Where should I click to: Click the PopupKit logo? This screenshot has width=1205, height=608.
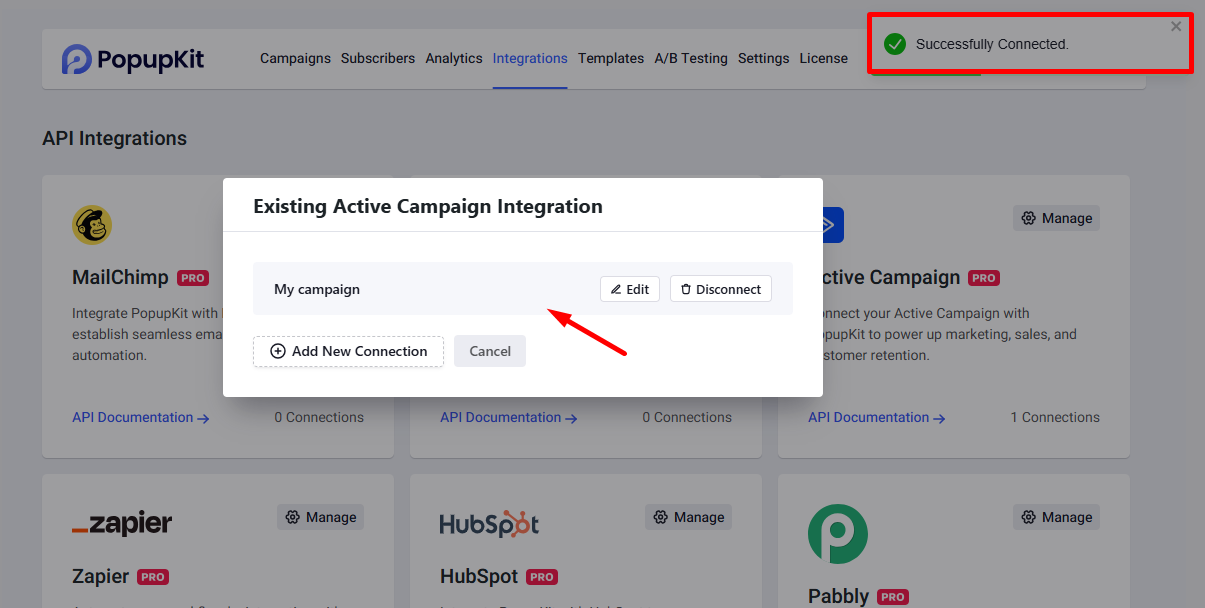click(x=132, y=59)
